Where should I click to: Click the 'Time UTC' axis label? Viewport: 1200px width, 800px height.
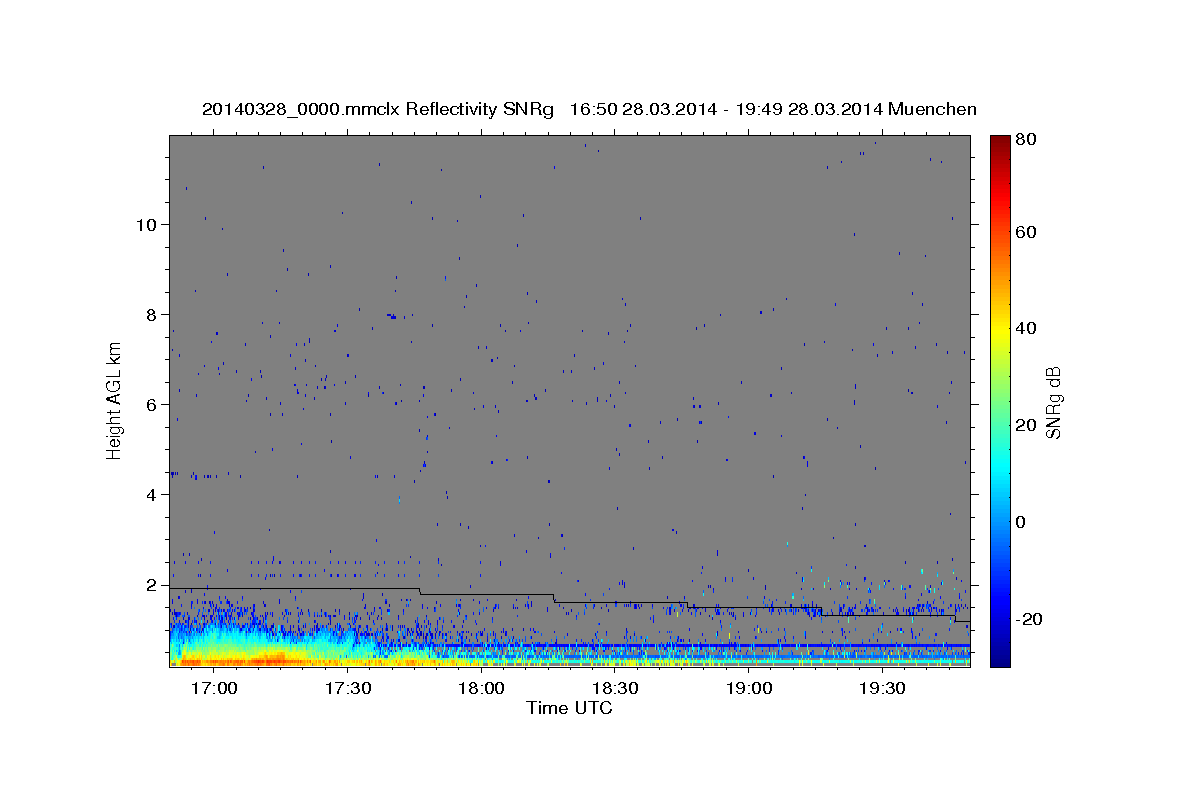point(569,708)
